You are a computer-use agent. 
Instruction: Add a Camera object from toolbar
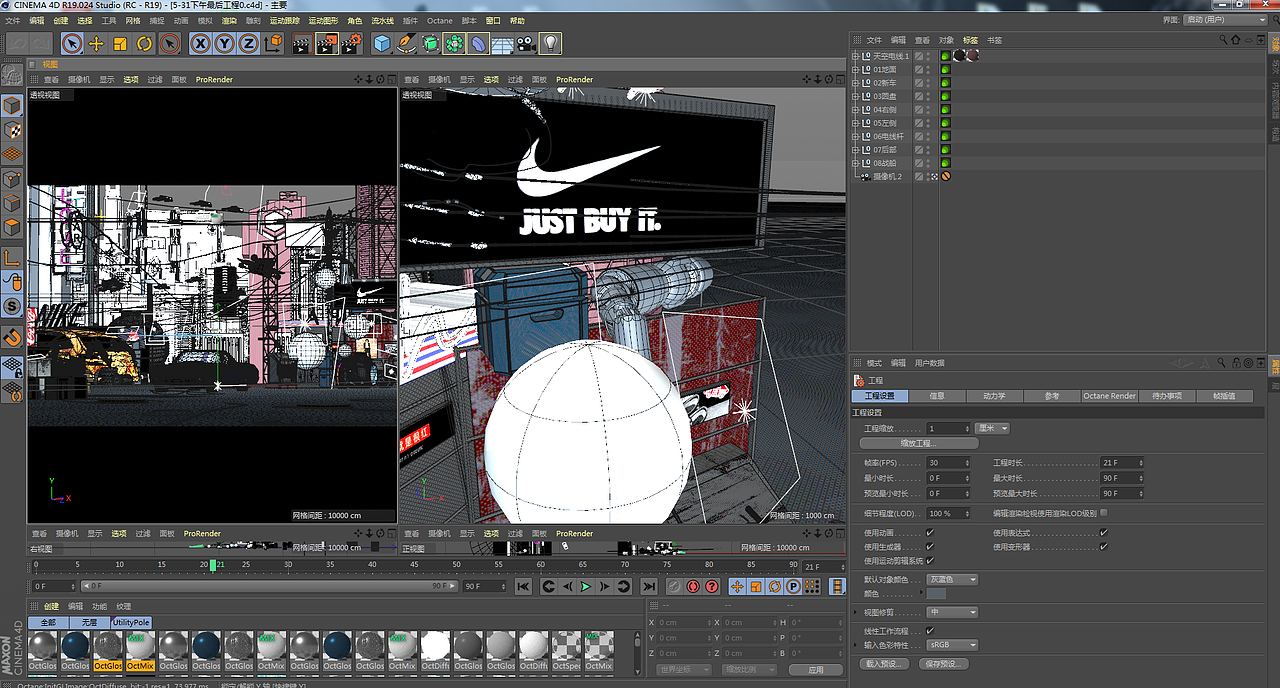coord(526,43)
